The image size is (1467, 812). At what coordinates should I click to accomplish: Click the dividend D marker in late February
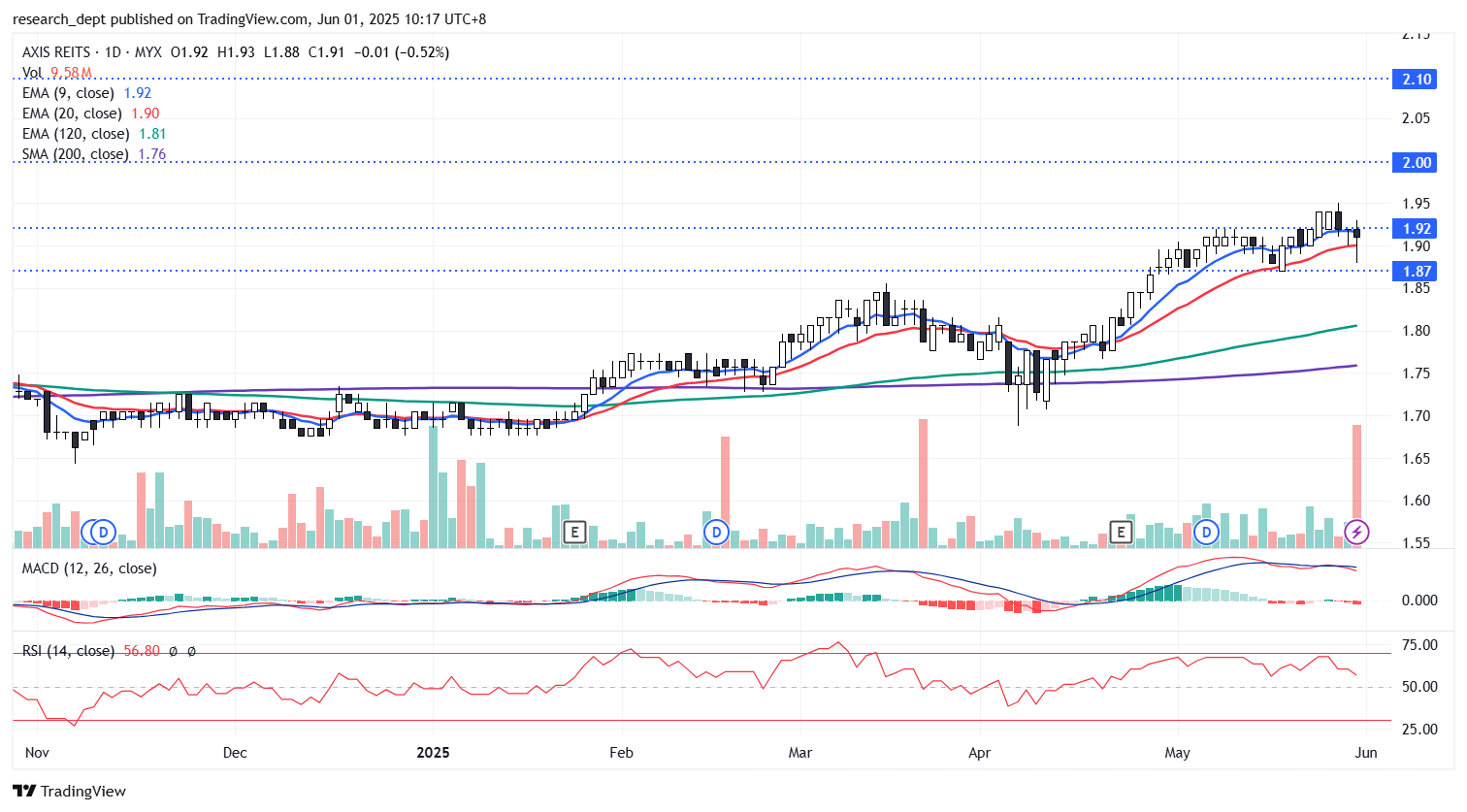click(716, 532)
